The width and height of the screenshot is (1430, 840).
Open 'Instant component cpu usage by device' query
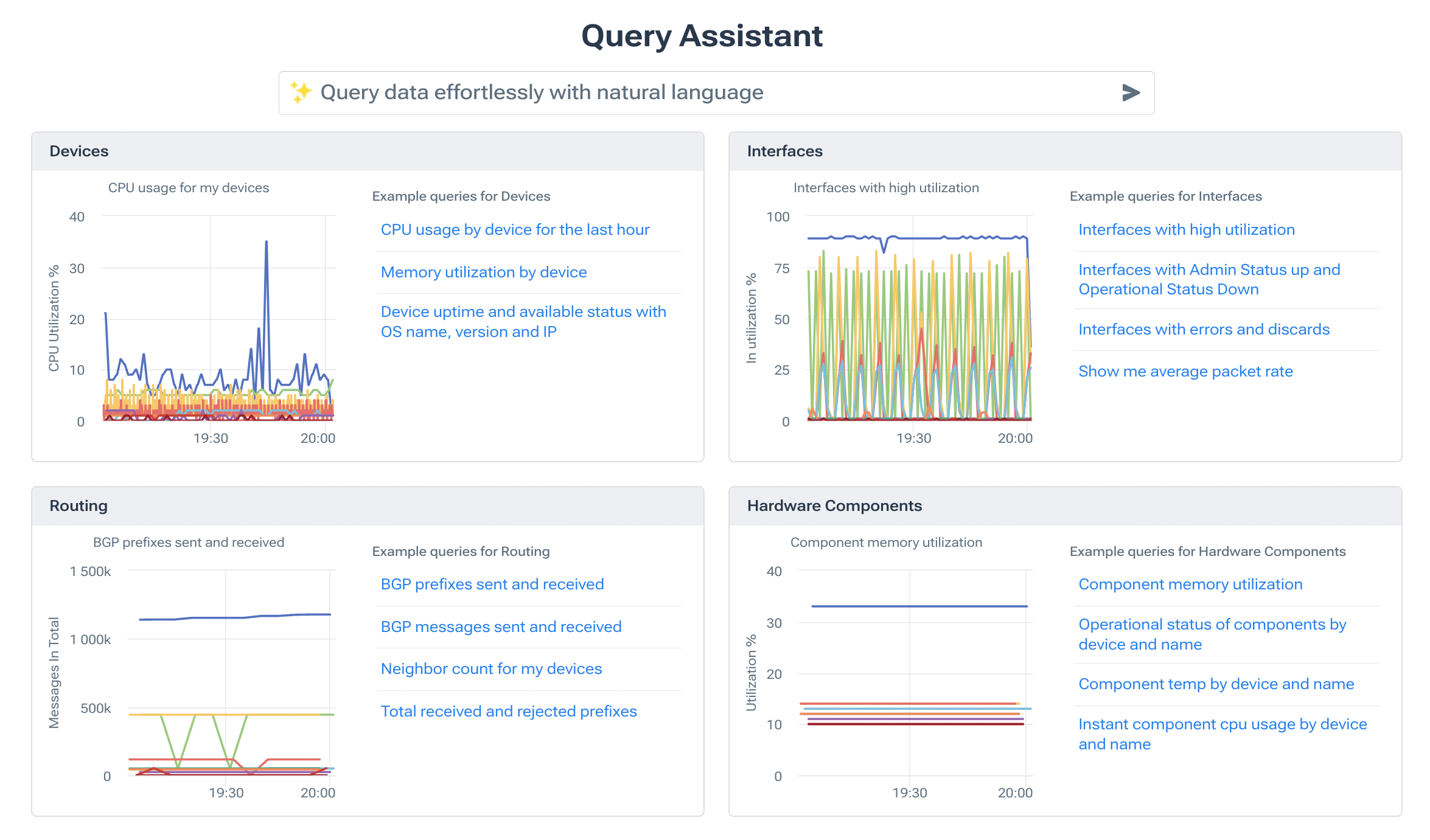(1222, 734)
